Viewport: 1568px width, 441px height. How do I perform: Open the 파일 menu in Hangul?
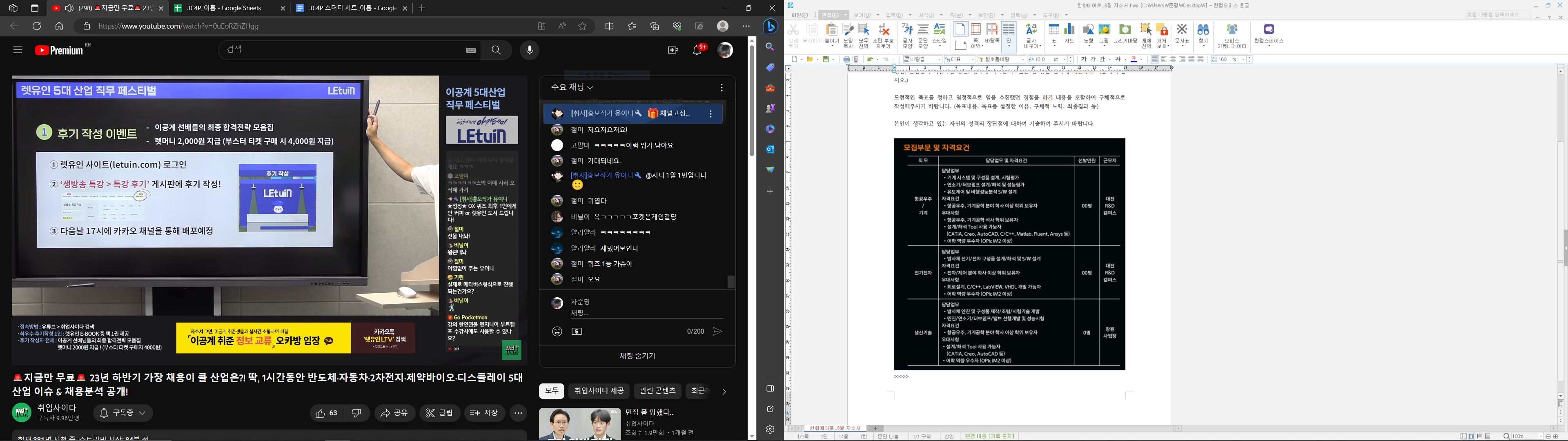[x=800, y=15]
